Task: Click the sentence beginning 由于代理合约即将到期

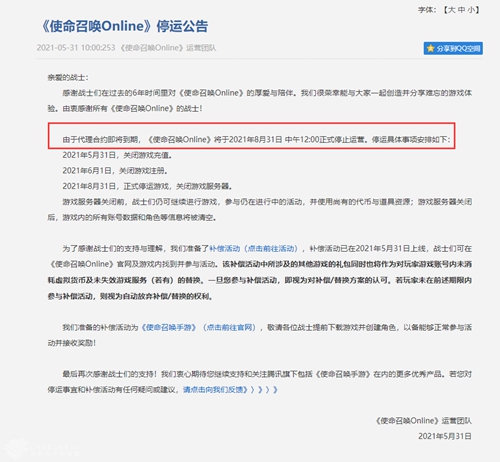Action: 256,139
